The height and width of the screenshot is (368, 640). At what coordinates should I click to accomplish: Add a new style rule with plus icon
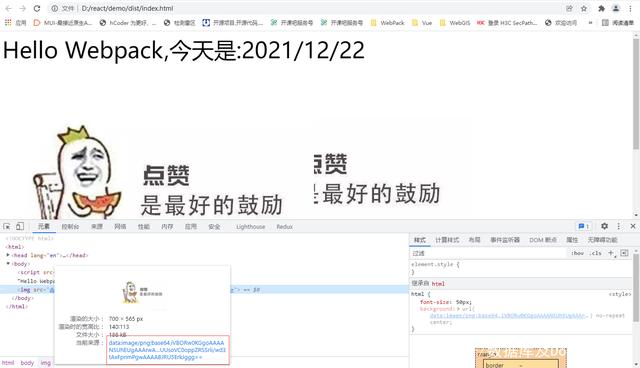pyautogui.click(x=611, y=253)
